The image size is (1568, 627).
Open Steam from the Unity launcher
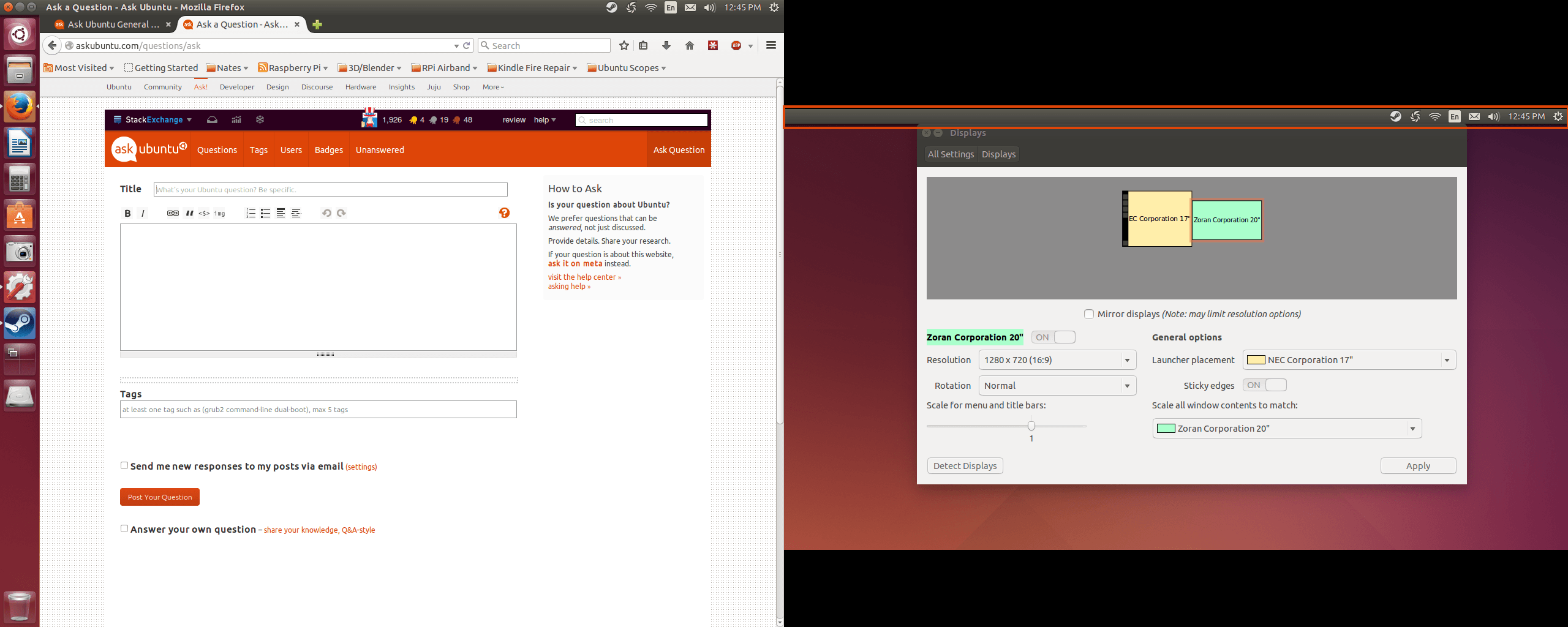pos(20,323)
